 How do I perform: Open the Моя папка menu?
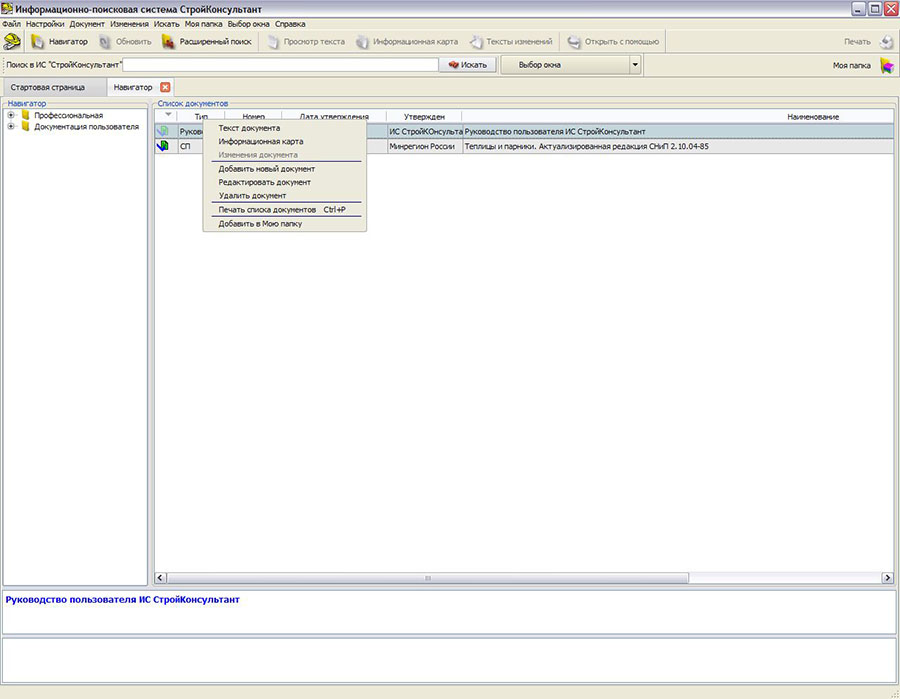pyautogui.click(x=203, y=24)
